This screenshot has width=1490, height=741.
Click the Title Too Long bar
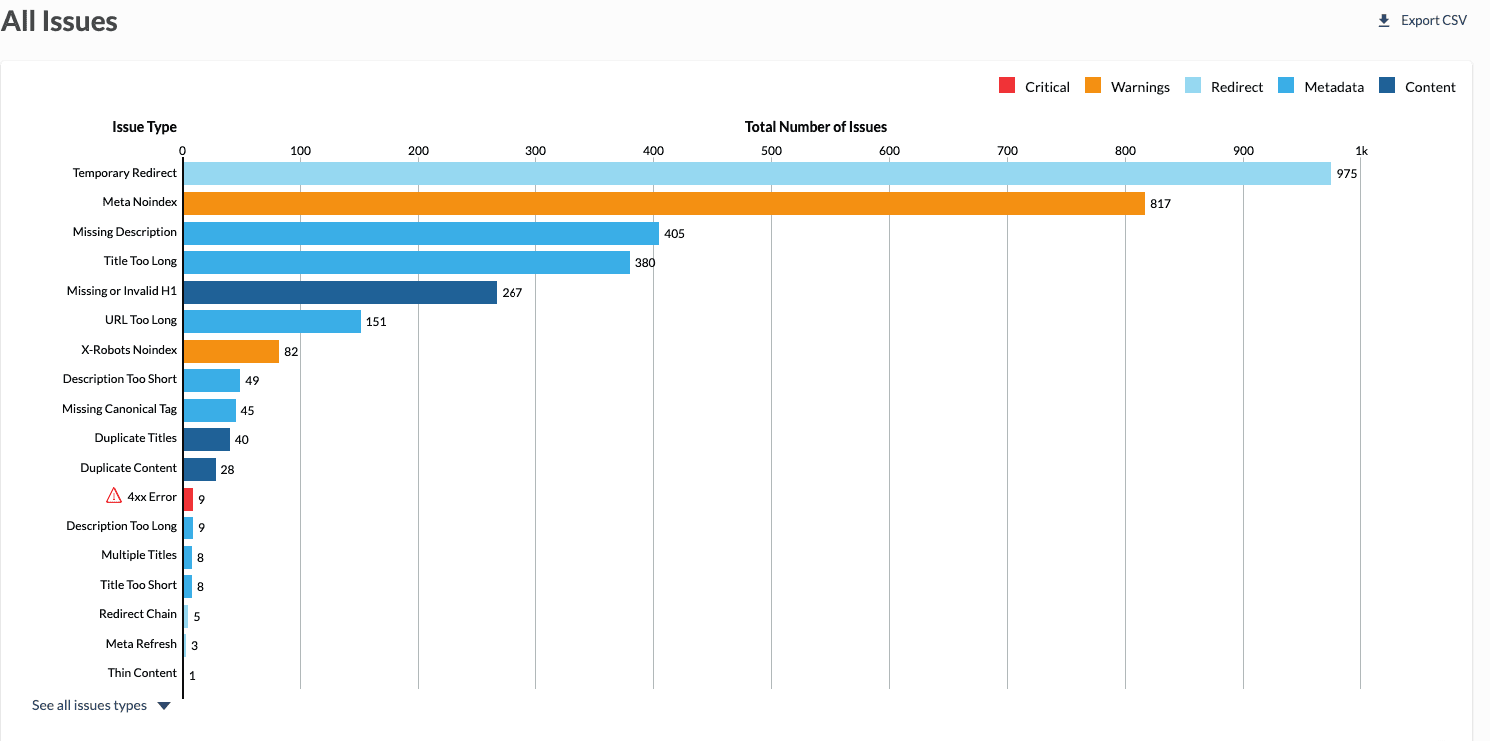406,262
